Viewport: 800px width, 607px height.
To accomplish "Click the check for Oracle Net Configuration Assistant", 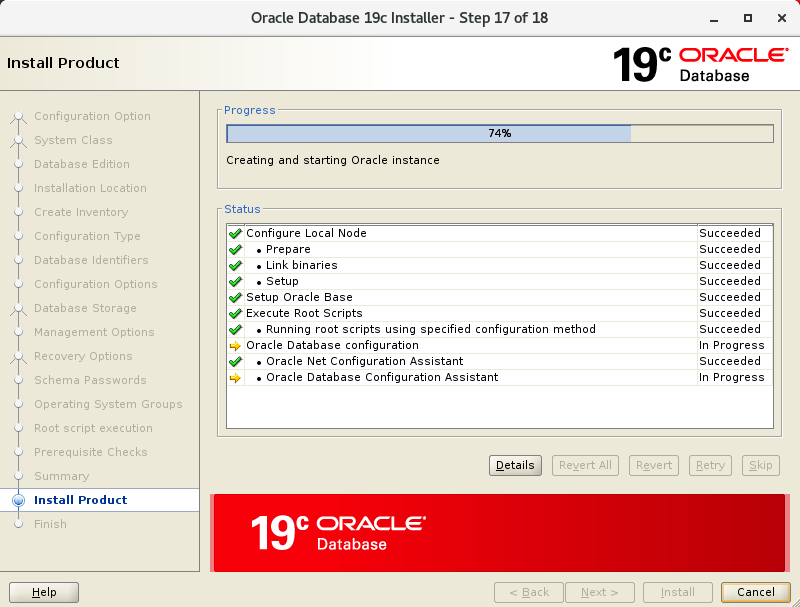I will tap(235, 362).
